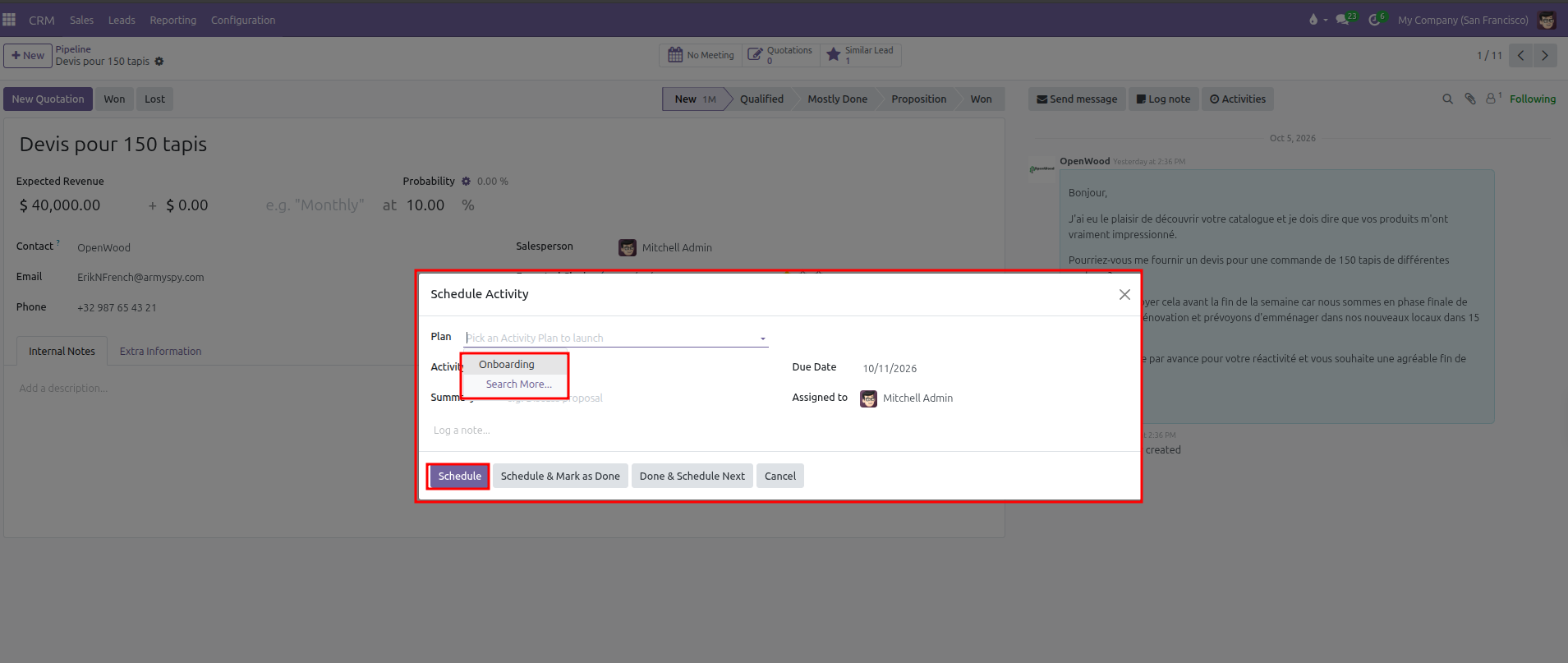Click Done & Schedule Next
This screenshot has height=663, width=1568.
tap(692, 477)
